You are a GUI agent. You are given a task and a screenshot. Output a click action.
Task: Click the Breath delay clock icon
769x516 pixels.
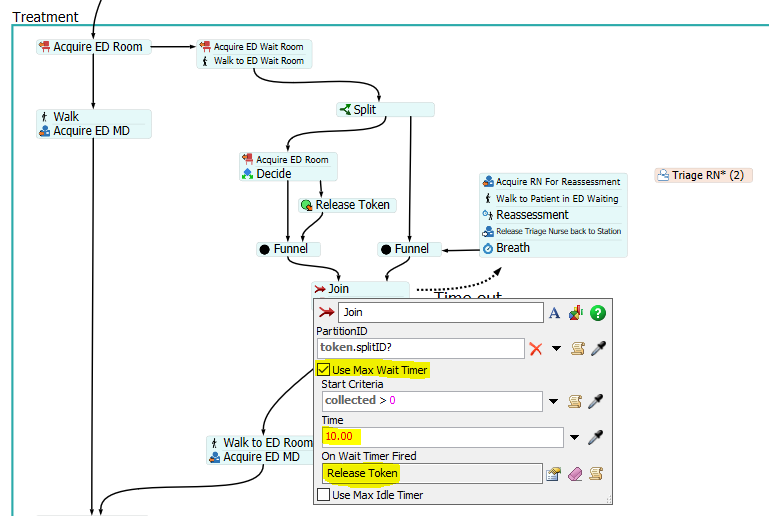(x=488, y=249)
